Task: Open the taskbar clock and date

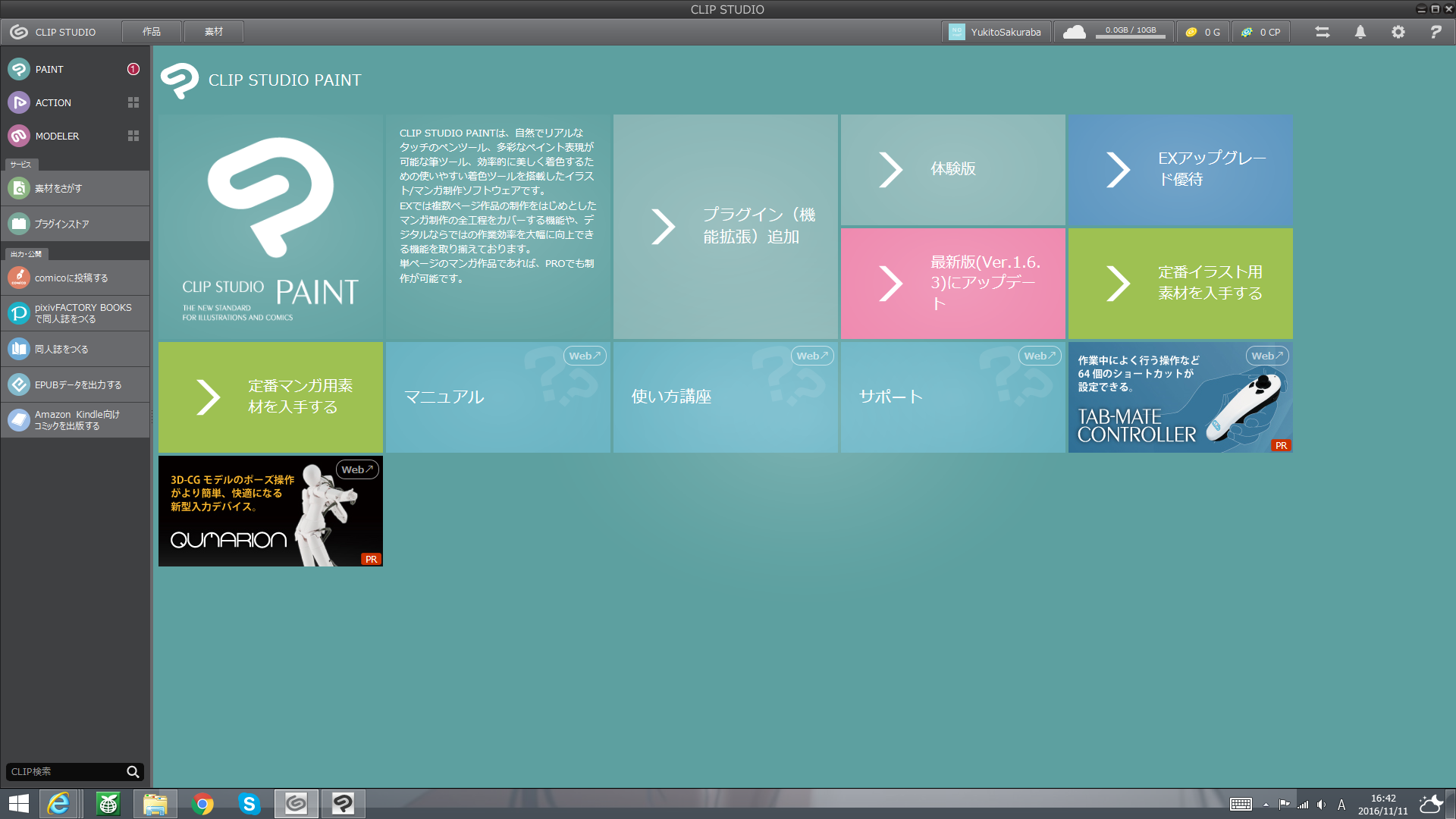Action: click(1383, 805)
